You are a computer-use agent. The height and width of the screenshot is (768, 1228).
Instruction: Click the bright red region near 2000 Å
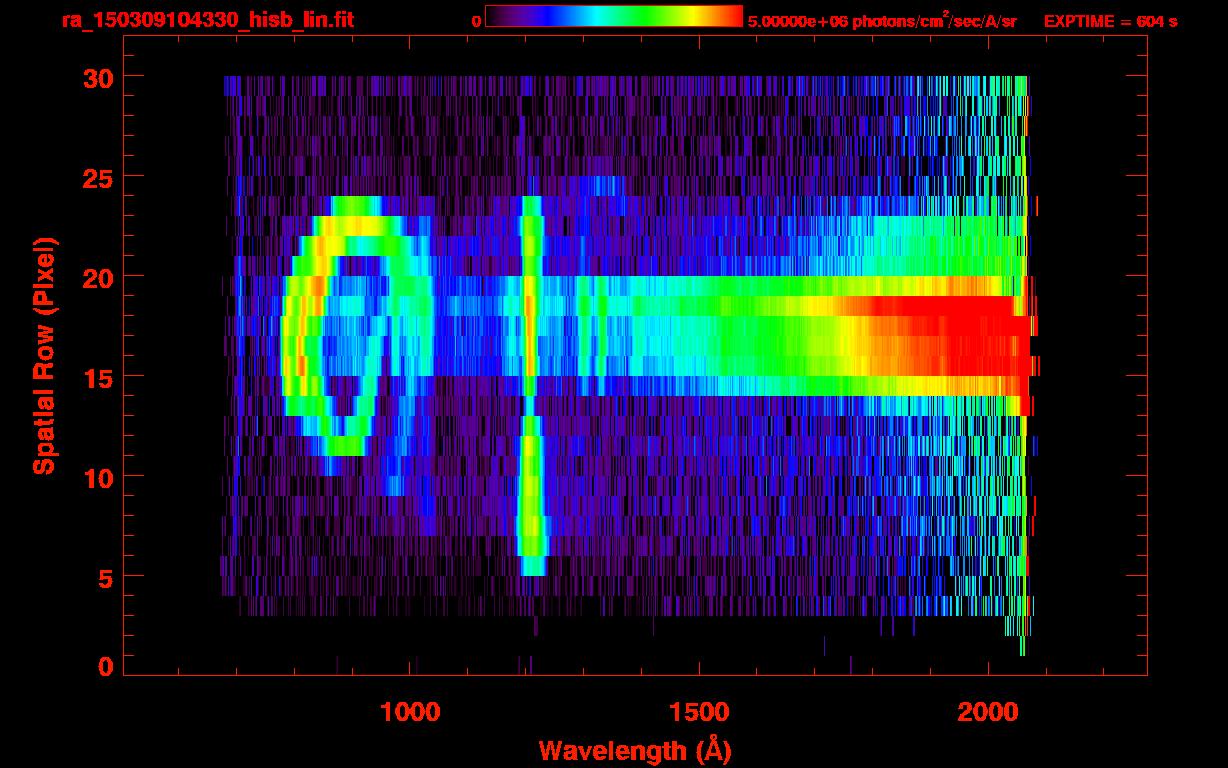[950, 335]
